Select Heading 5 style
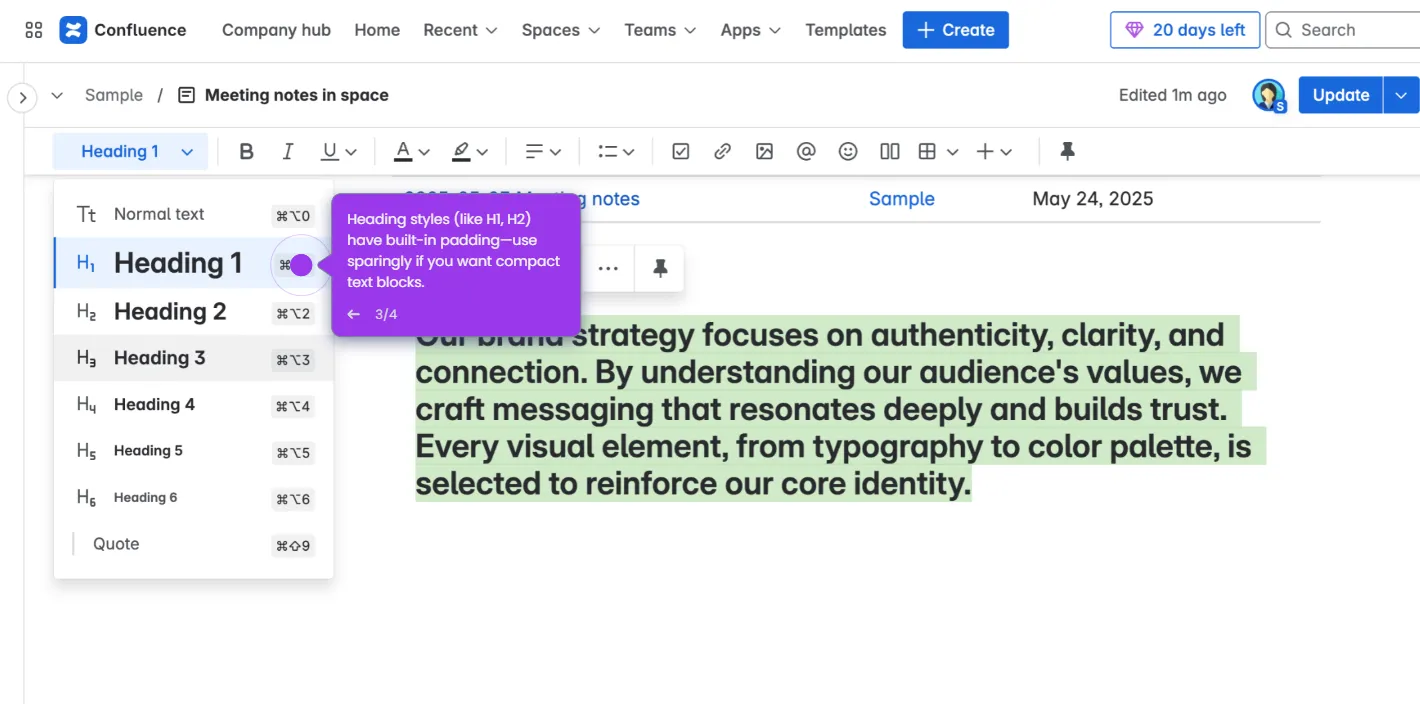 194,451
